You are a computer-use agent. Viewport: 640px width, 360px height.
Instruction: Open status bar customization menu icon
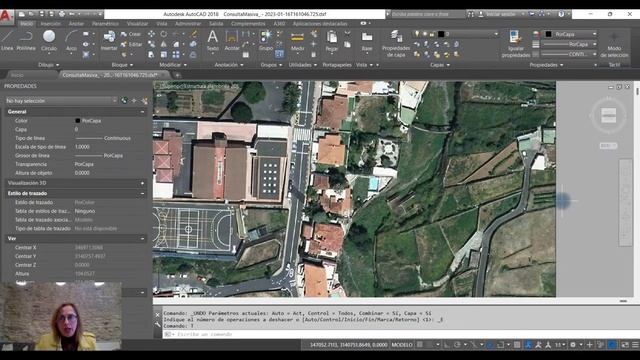point(635,345)
